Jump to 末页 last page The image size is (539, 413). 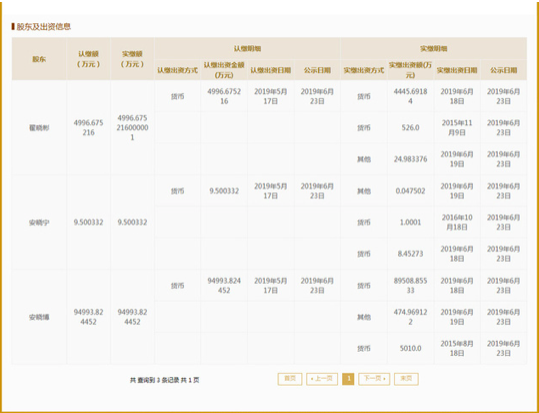[x=406, y=379]
